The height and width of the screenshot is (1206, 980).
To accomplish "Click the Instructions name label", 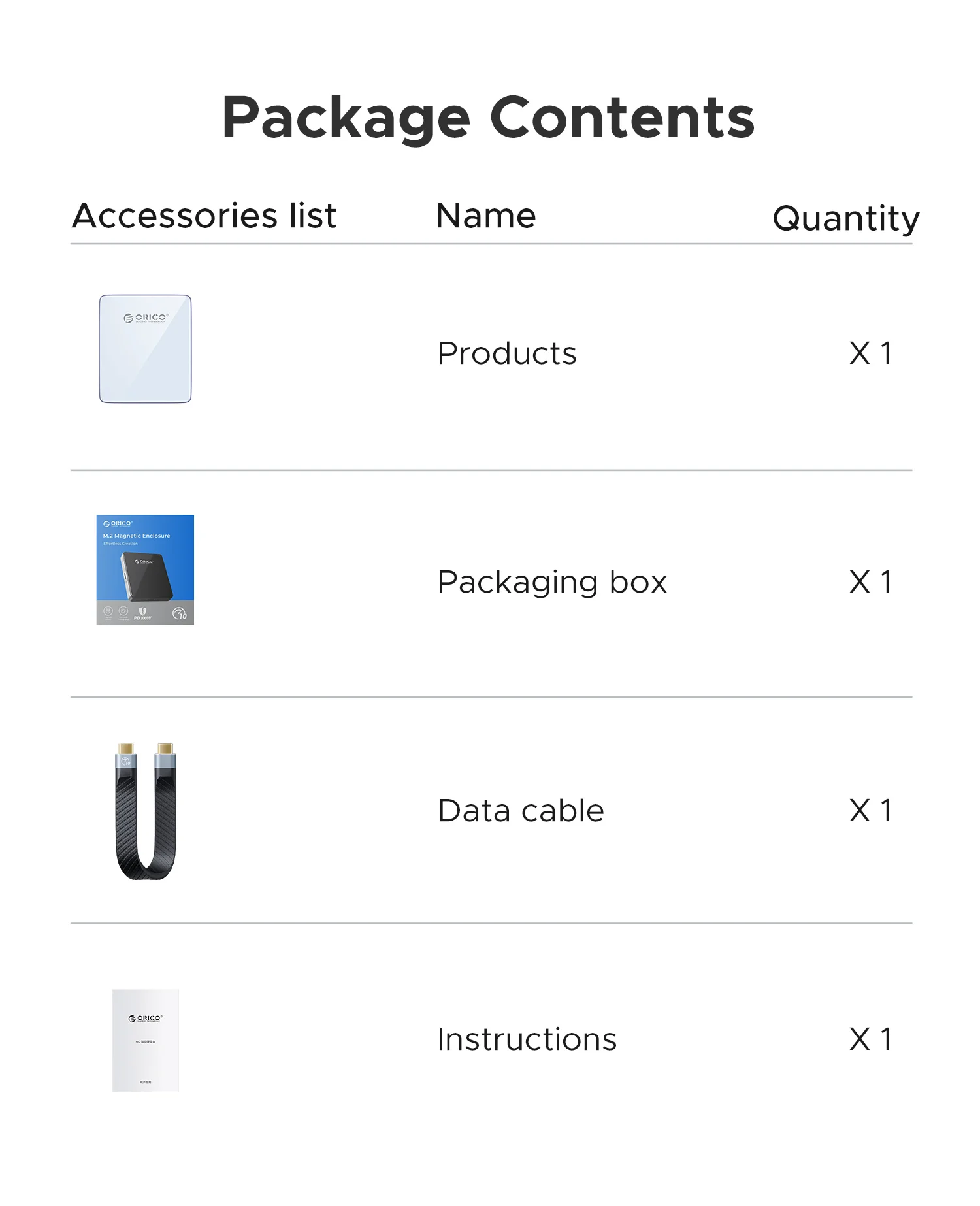I will coord(527,1039).
